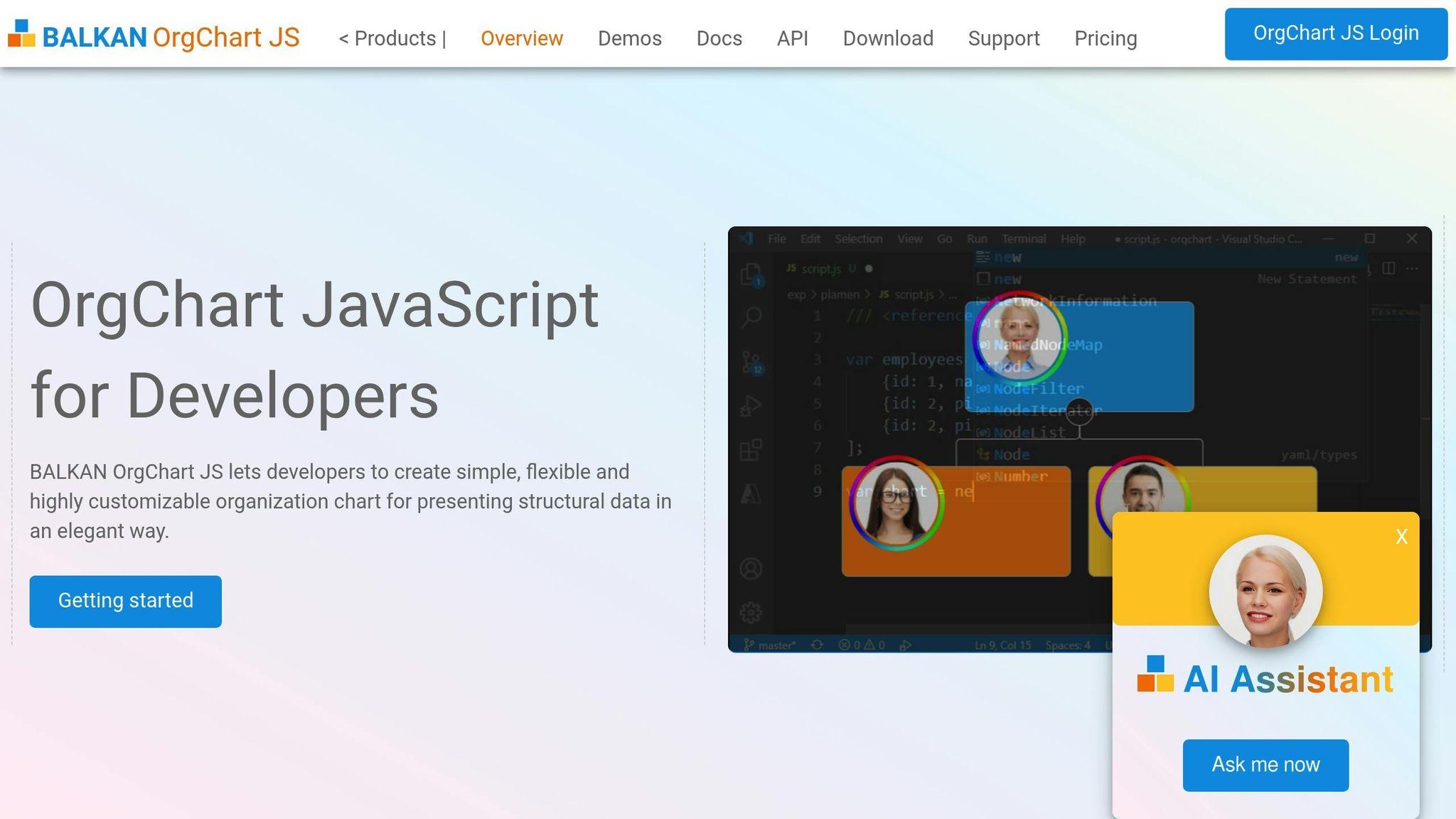Click Ask me now in the AI Assistant popup
The height and width of the screenshot is (819, 1456).
pos(1265,764)
